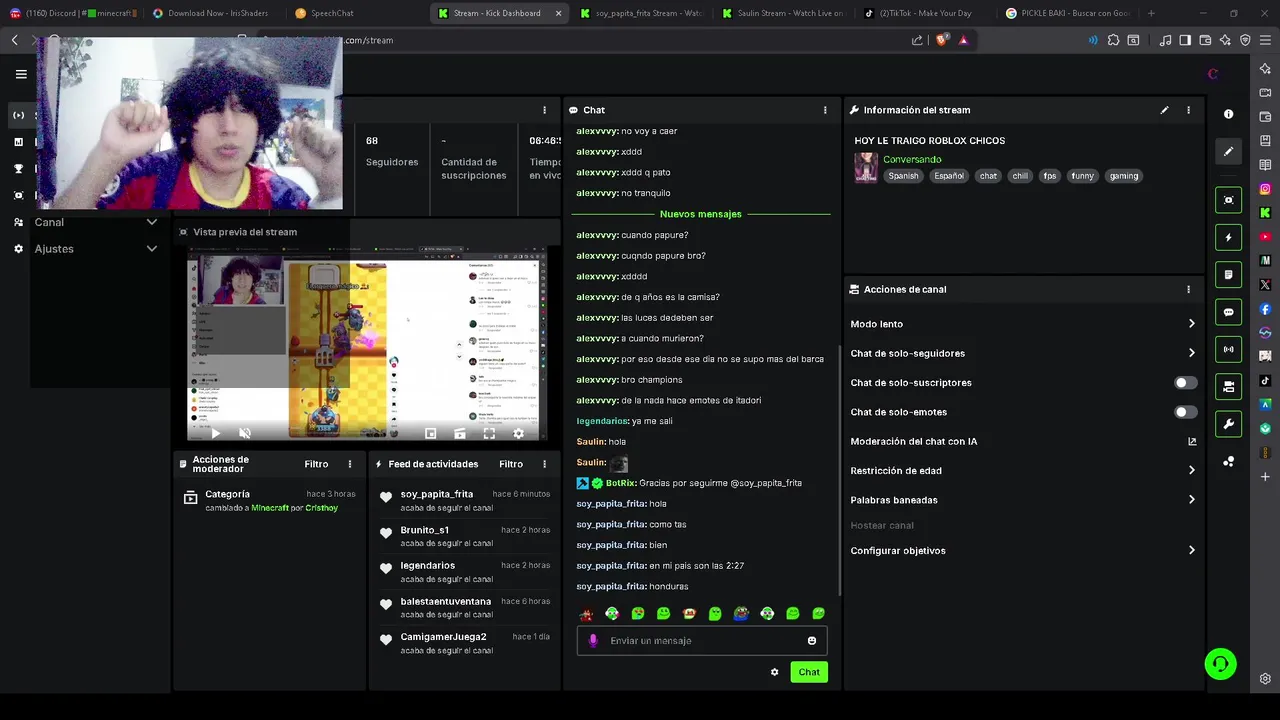Open browser sidebar settings gear at bottom
1280x720 pixels.
1265,679
